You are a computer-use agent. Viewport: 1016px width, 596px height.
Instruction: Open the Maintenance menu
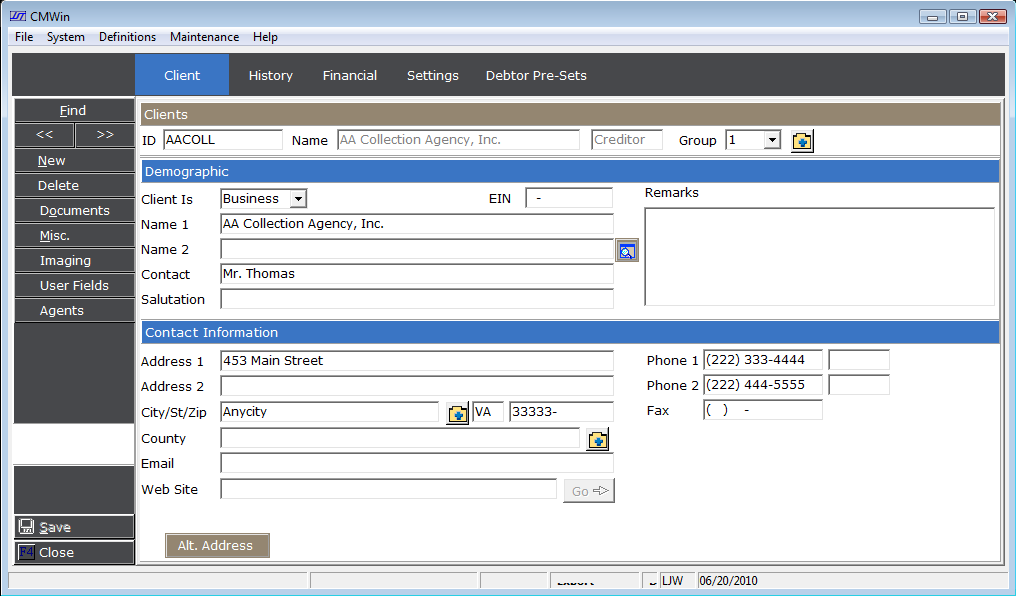click(x=204, y=37)
